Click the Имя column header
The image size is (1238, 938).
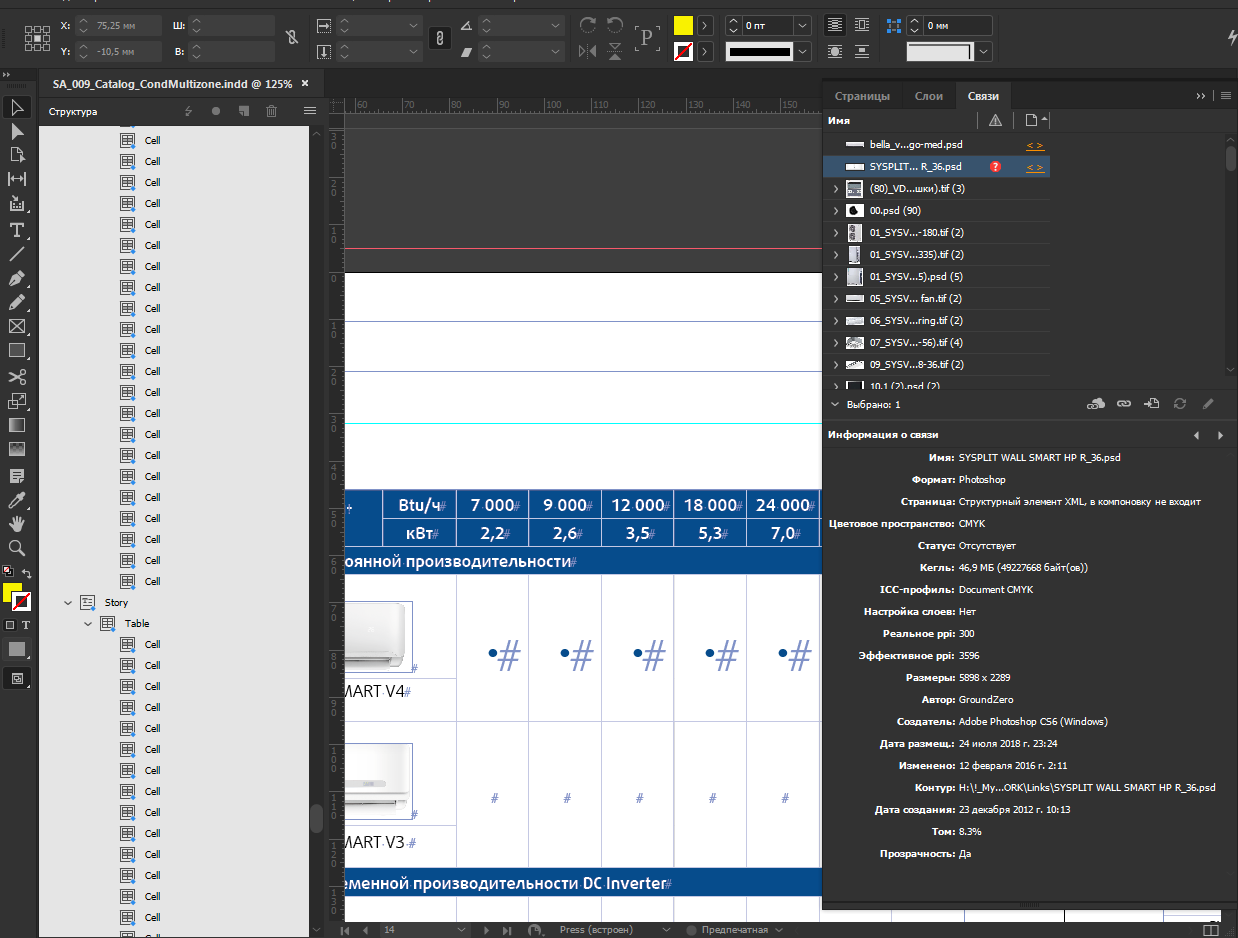tap(840, 121)
